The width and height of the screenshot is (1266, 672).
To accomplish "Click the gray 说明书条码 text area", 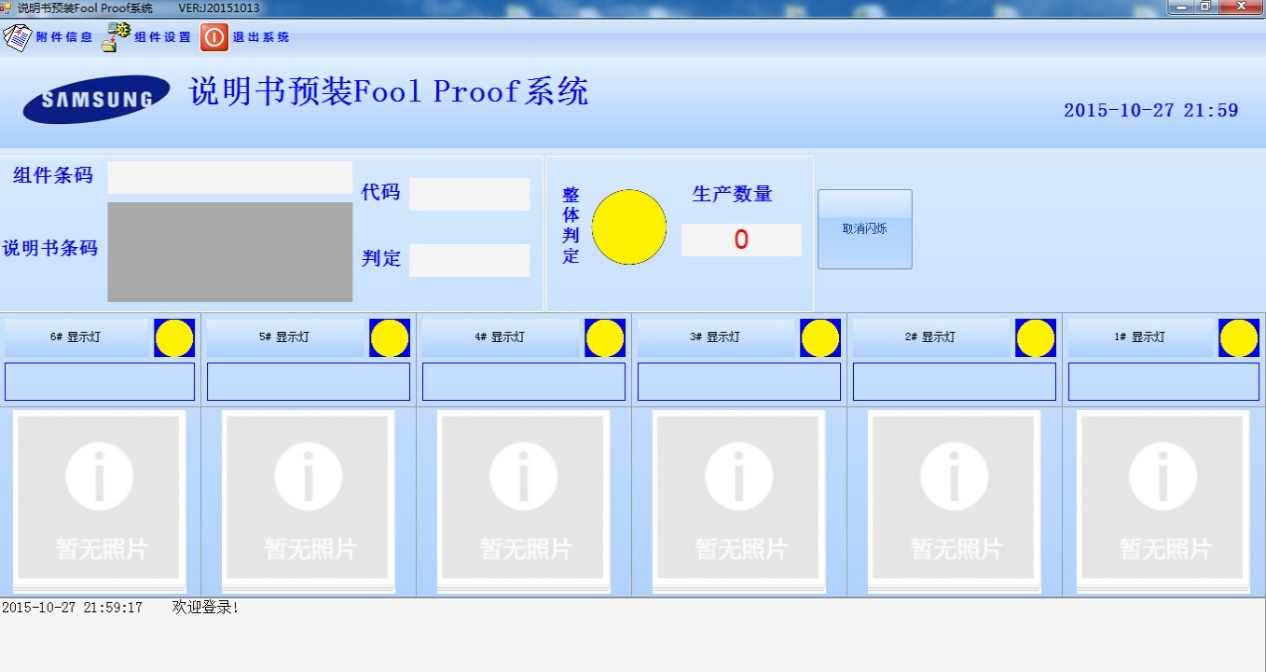I will pos(230,252).
